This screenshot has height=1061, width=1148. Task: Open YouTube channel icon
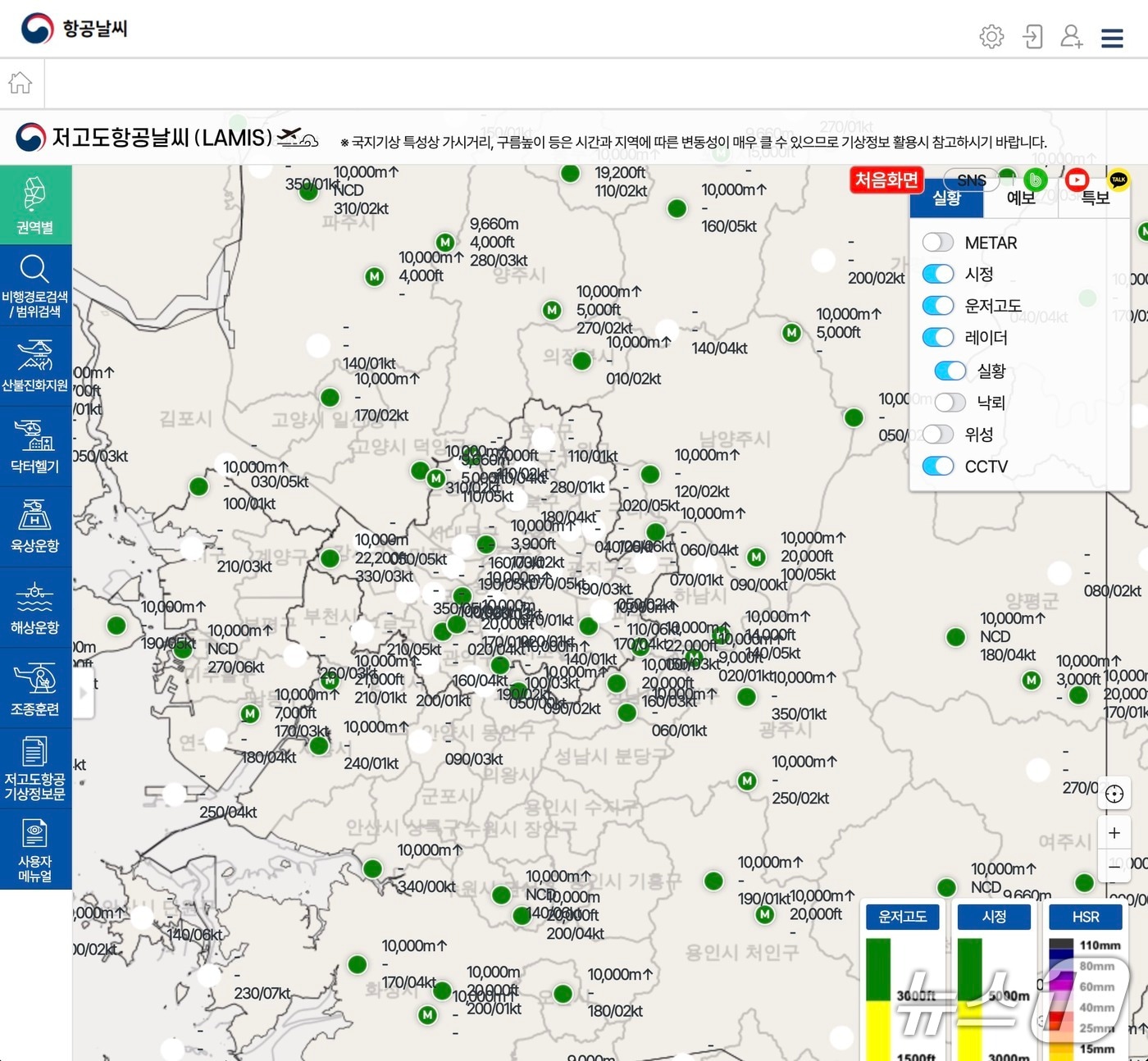click(x=1077, y=180)
